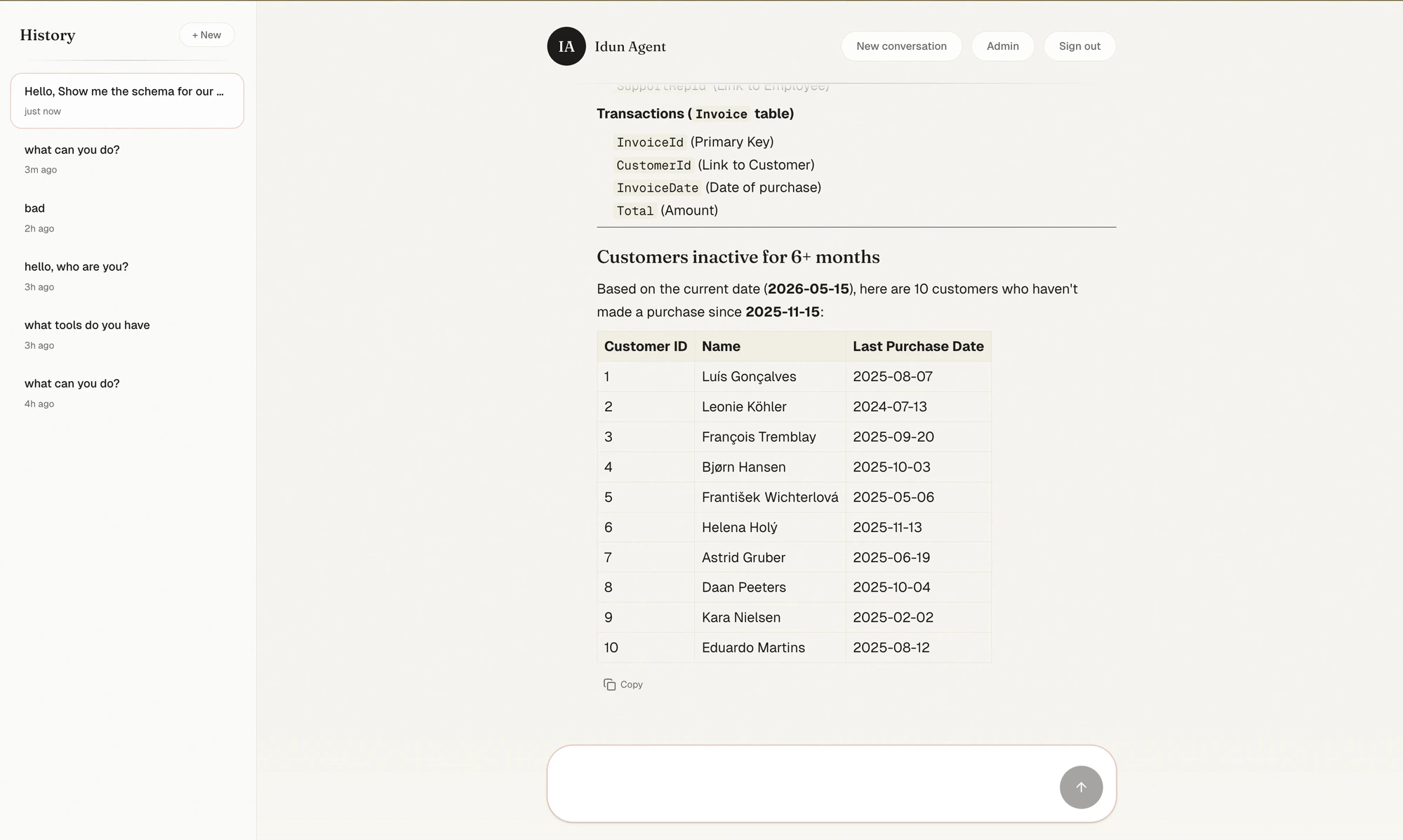The width and height of the screenshot is (1403, 840).
Task: Open 'what tools do you have' conversation
Action: coord(127,334)
